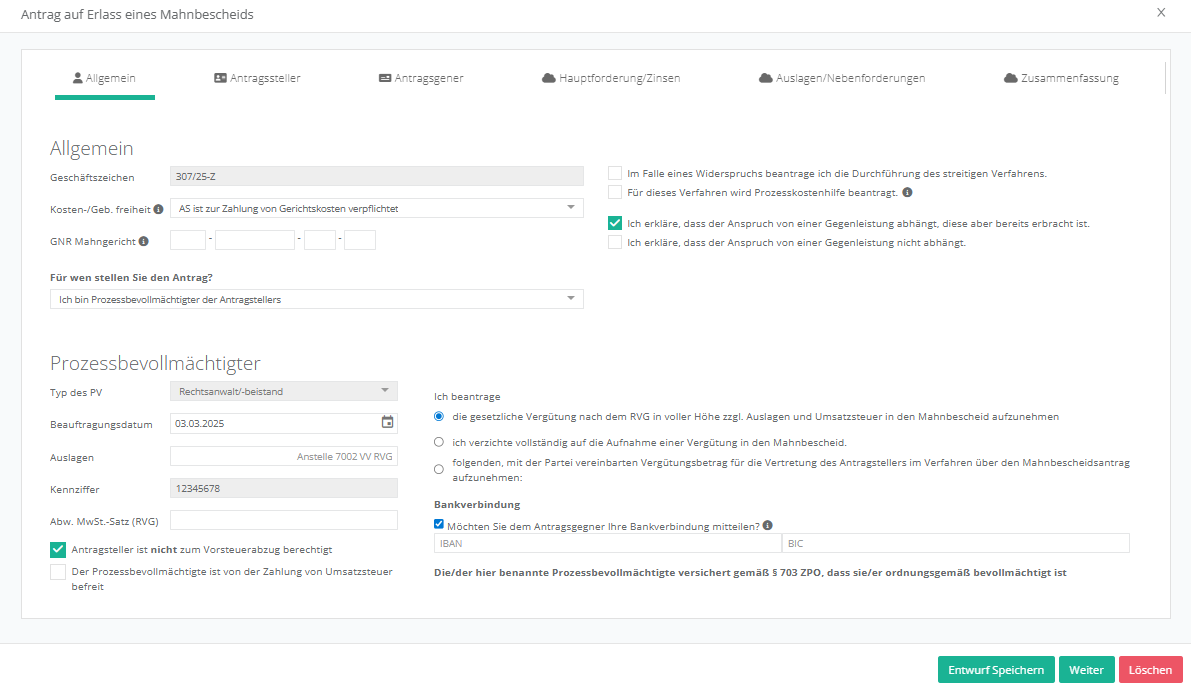
Task: Go to the Hauptforderung/Zinsen tab
Action: pyautogui.click(x=611, y=78)
